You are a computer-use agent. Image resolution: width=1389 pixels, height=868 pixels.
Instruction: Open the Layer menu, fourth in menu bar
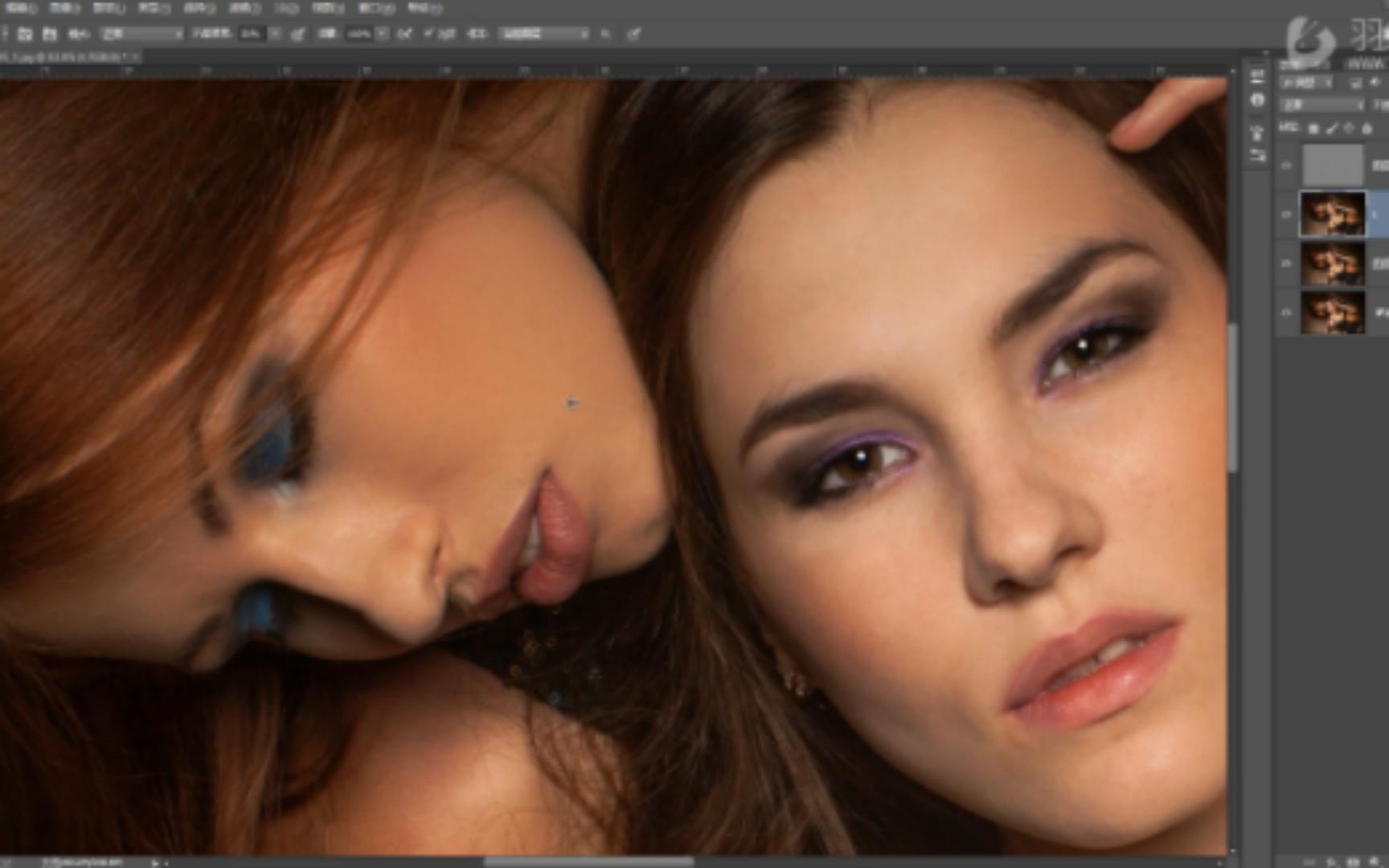click(154, 8)
